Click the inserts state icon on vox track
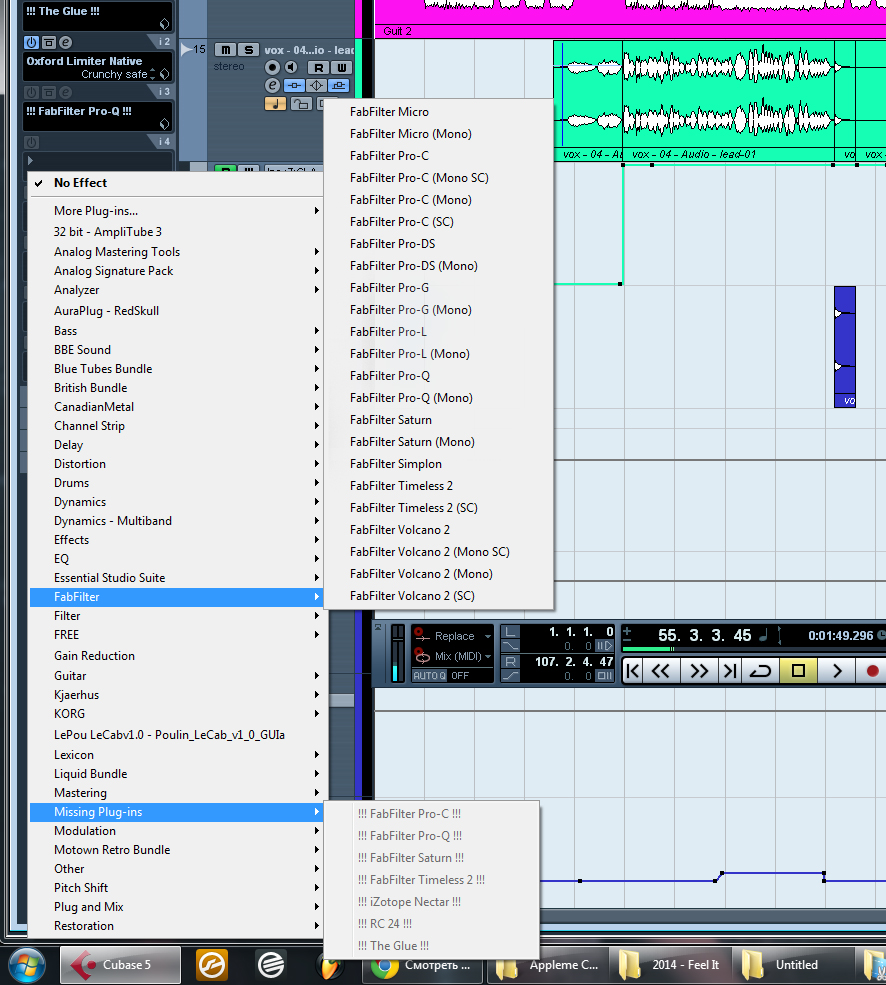The image size is (886, 985). pos(294,85)
